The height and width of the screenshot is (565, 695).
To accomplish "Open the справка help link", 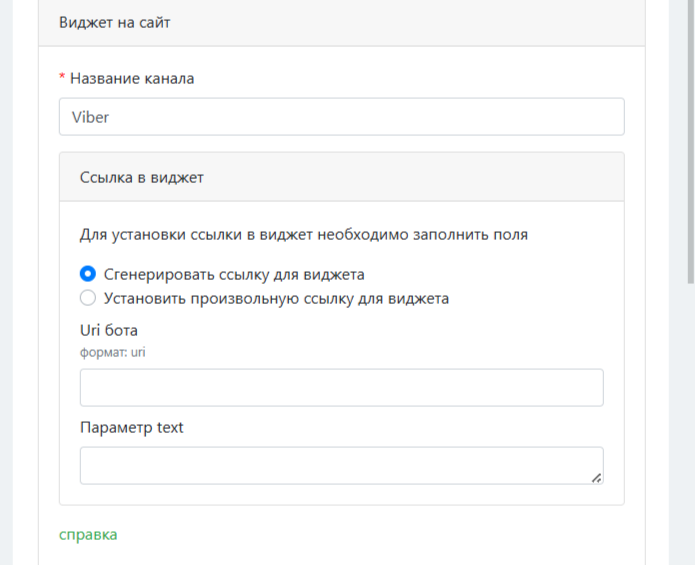I will [88, 534].
